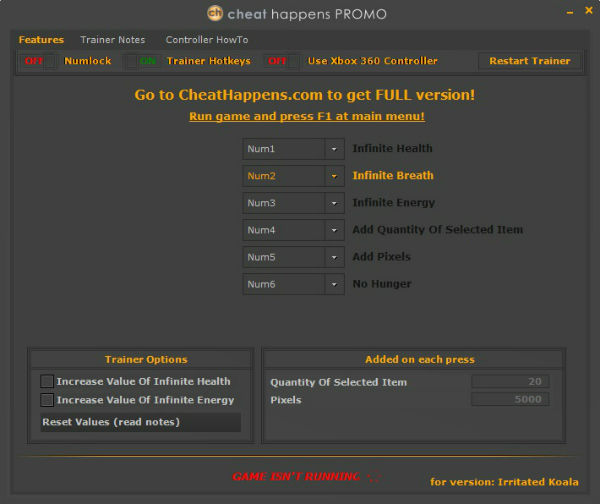Open the Num6 hotkey dropdown arrow
Viewport: 600px width, 504px height.
pos(334,284)
